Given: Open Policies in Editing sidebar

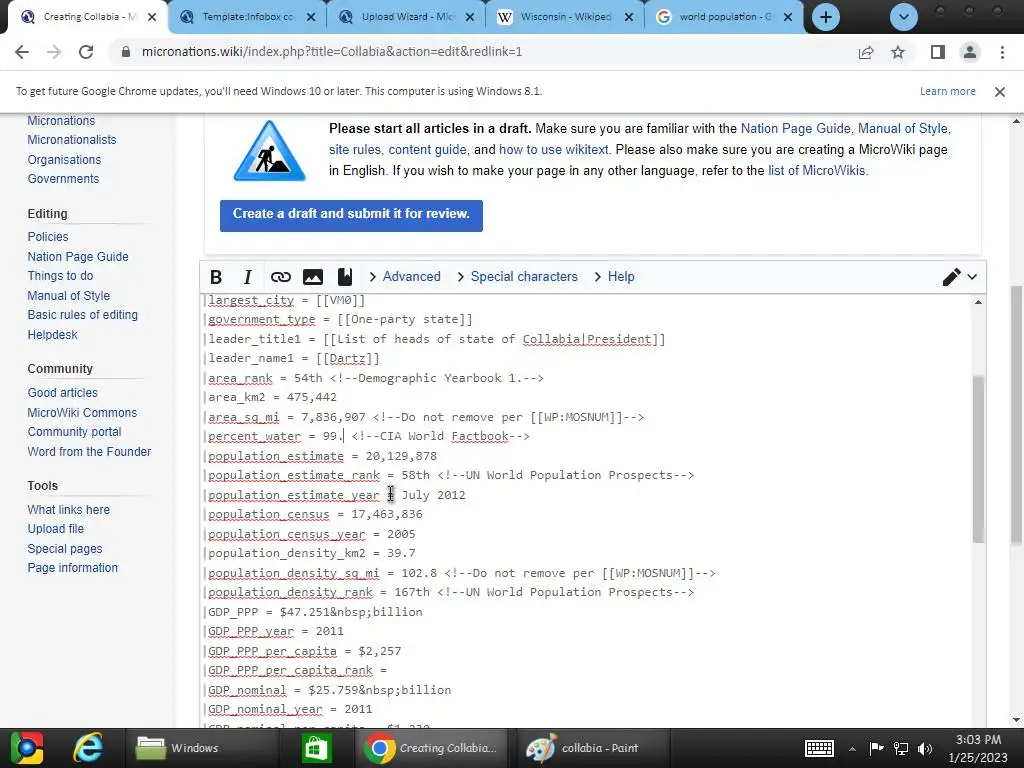Looking at the screenshot, I should (x=48, y=236).
